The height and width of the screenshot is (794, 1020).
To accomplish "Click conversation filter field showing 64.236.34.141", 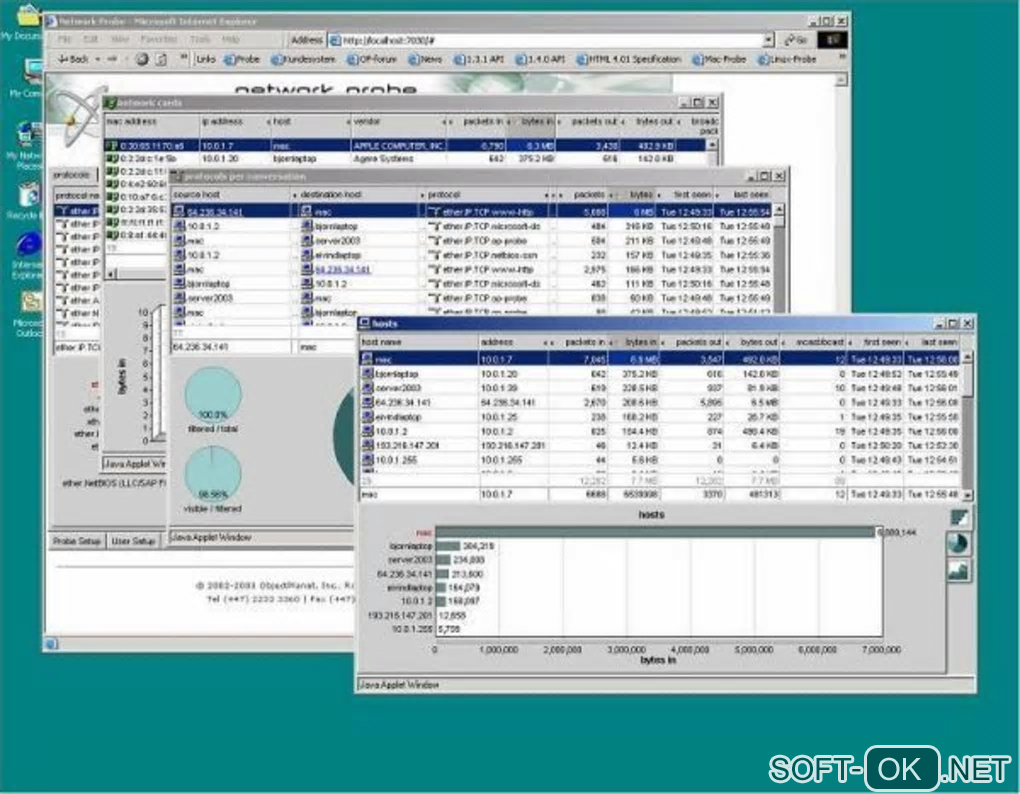I will pyautogui.click(x=230, y=347).
